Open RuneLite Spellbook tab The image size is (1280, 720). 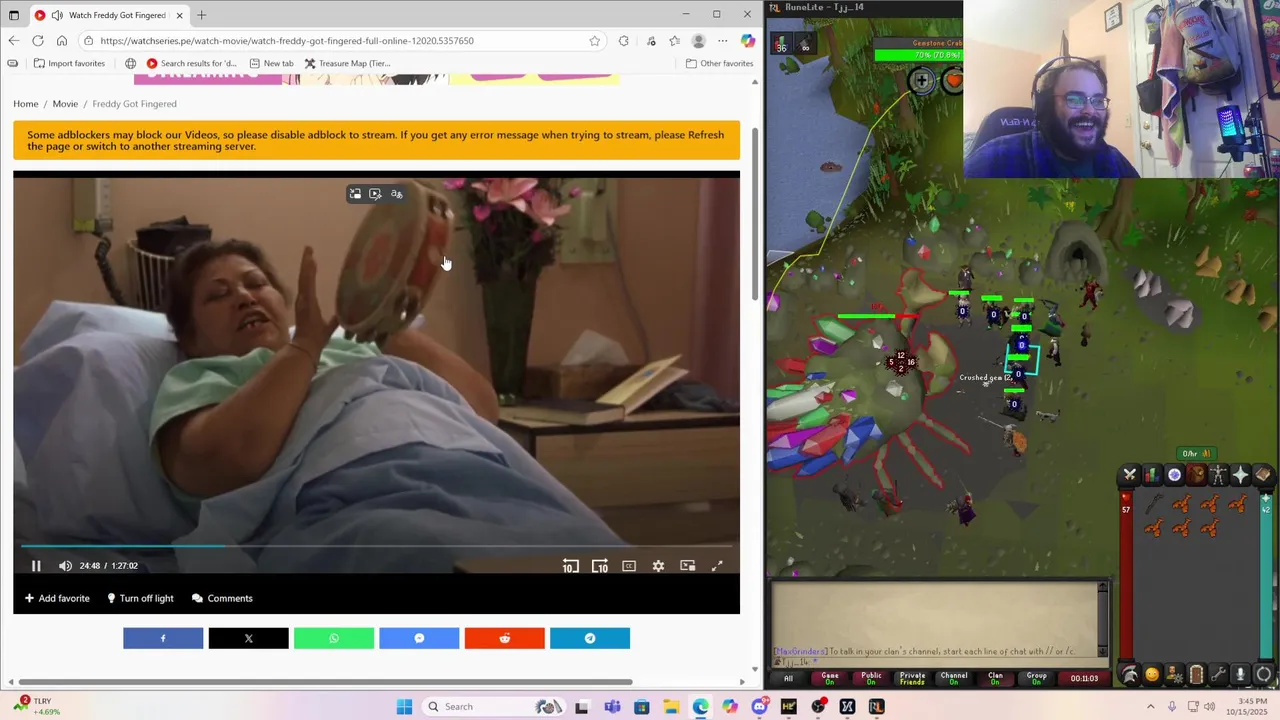pyautogui.click(x=1262, y=475)
